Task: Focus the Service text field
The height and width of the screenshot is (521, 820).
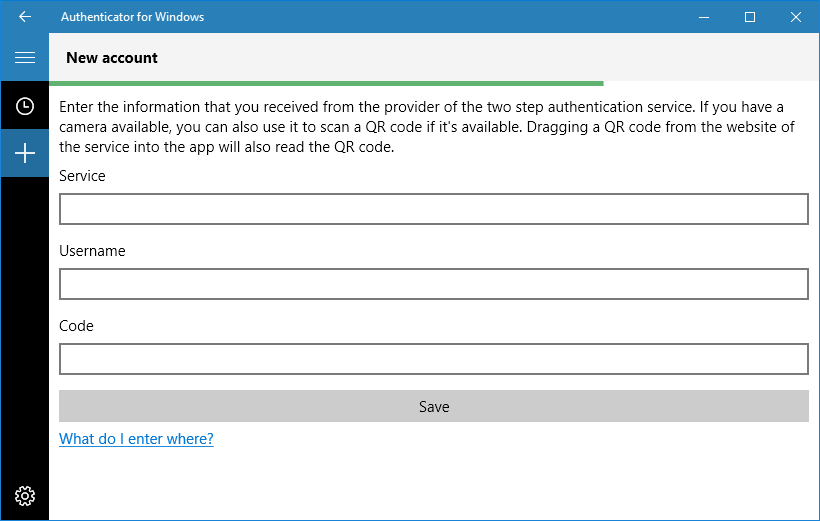Action: [433, 209]
